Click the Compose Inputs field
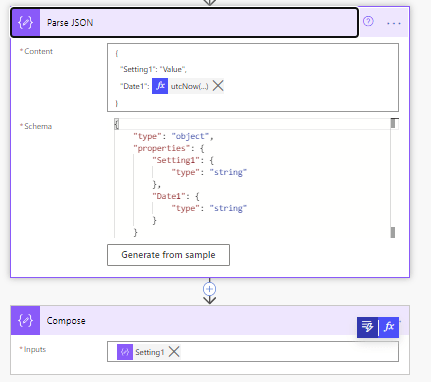 [x=253, y=351]
